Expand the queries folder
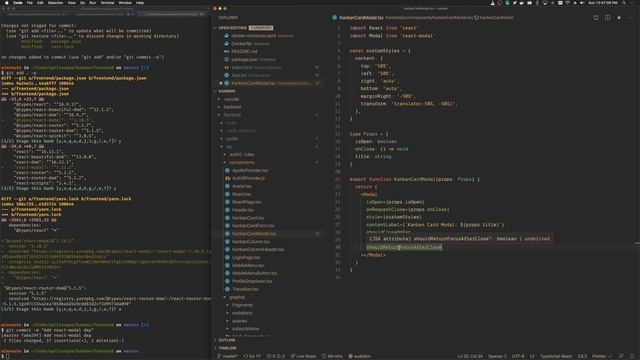Viewport: 640px width, 360px height. coord(239,321)
